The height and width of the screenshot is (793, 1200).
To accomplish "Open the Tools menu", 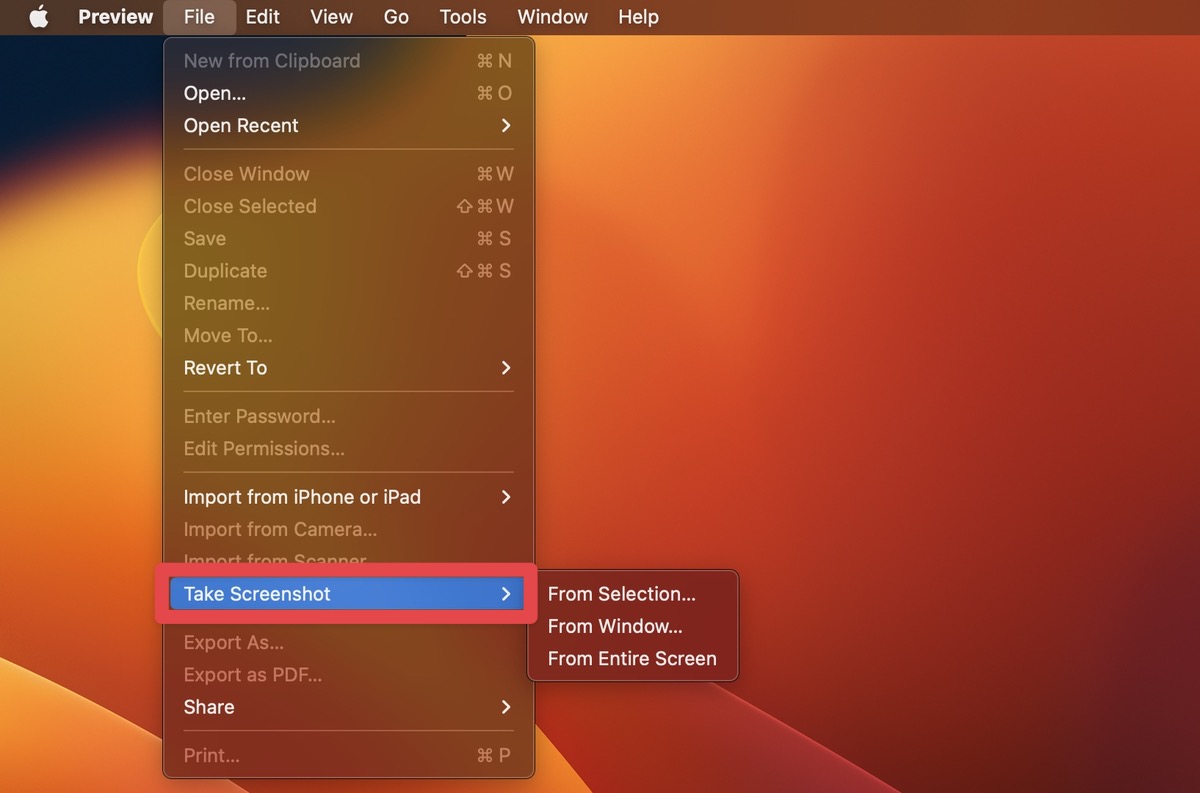I will click(x=462, y=17).
